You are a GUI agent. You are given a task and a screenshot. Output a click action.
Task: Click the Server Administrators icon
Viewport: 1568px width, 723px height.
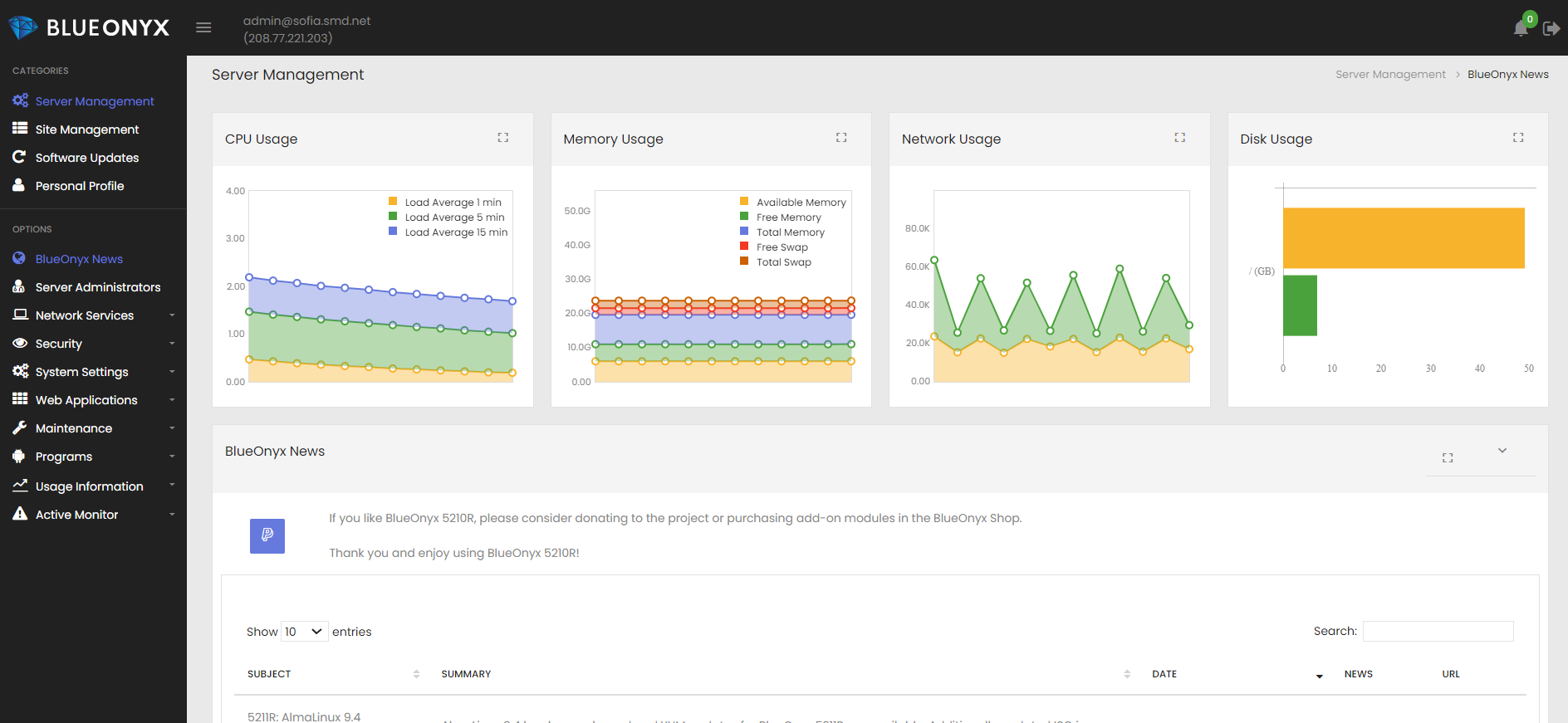pos(18,286)
